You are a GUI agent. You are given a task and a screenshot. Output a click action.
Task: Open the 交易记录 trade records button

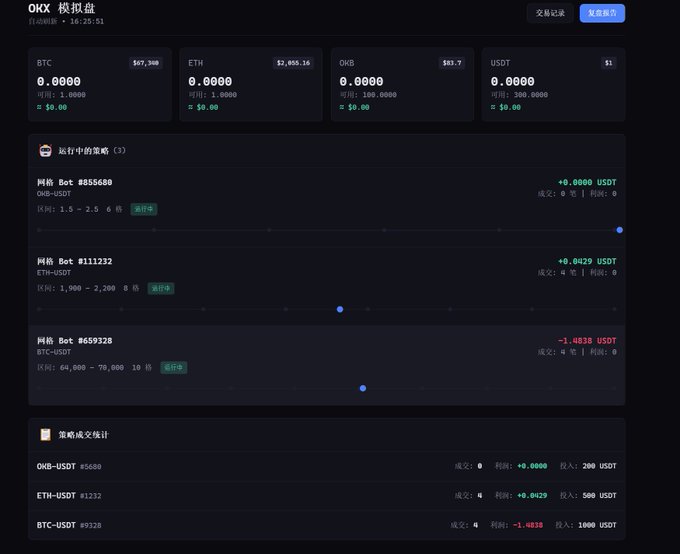tap(550, 13)
